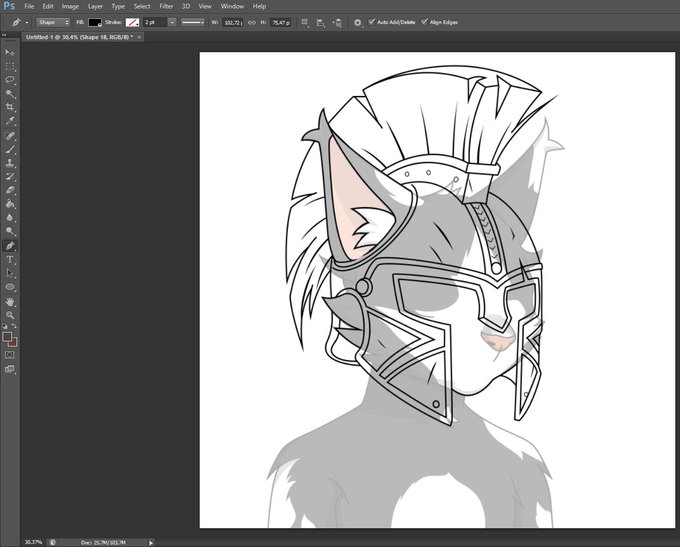Select the Pen tool in toolbox
Viewport: 680px width, 547px height.
pos(10,246)
